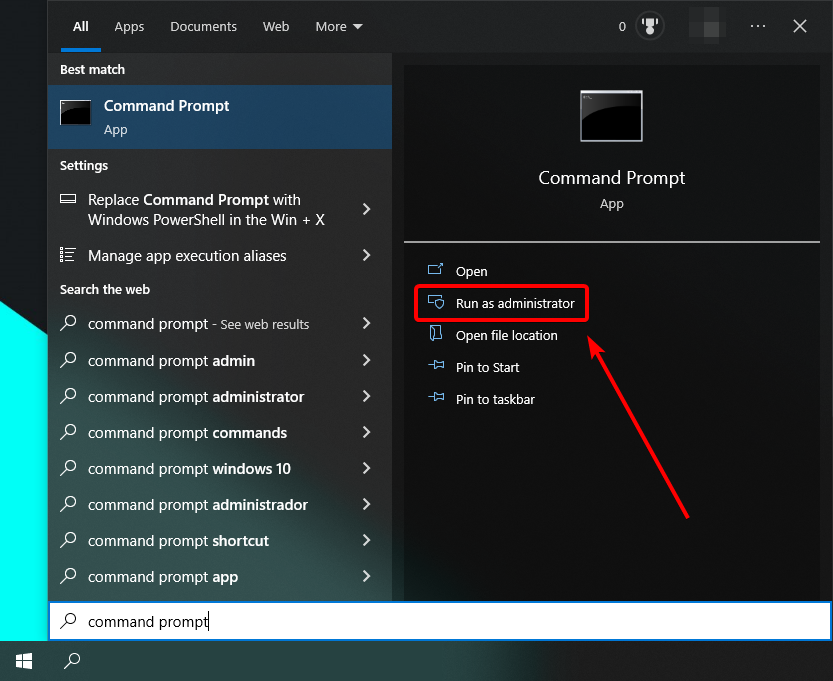The width and height of the screenshot is (833, 681).
Task: Expand 'command prompt administrador' chevron
Action: tap(366, 504)
